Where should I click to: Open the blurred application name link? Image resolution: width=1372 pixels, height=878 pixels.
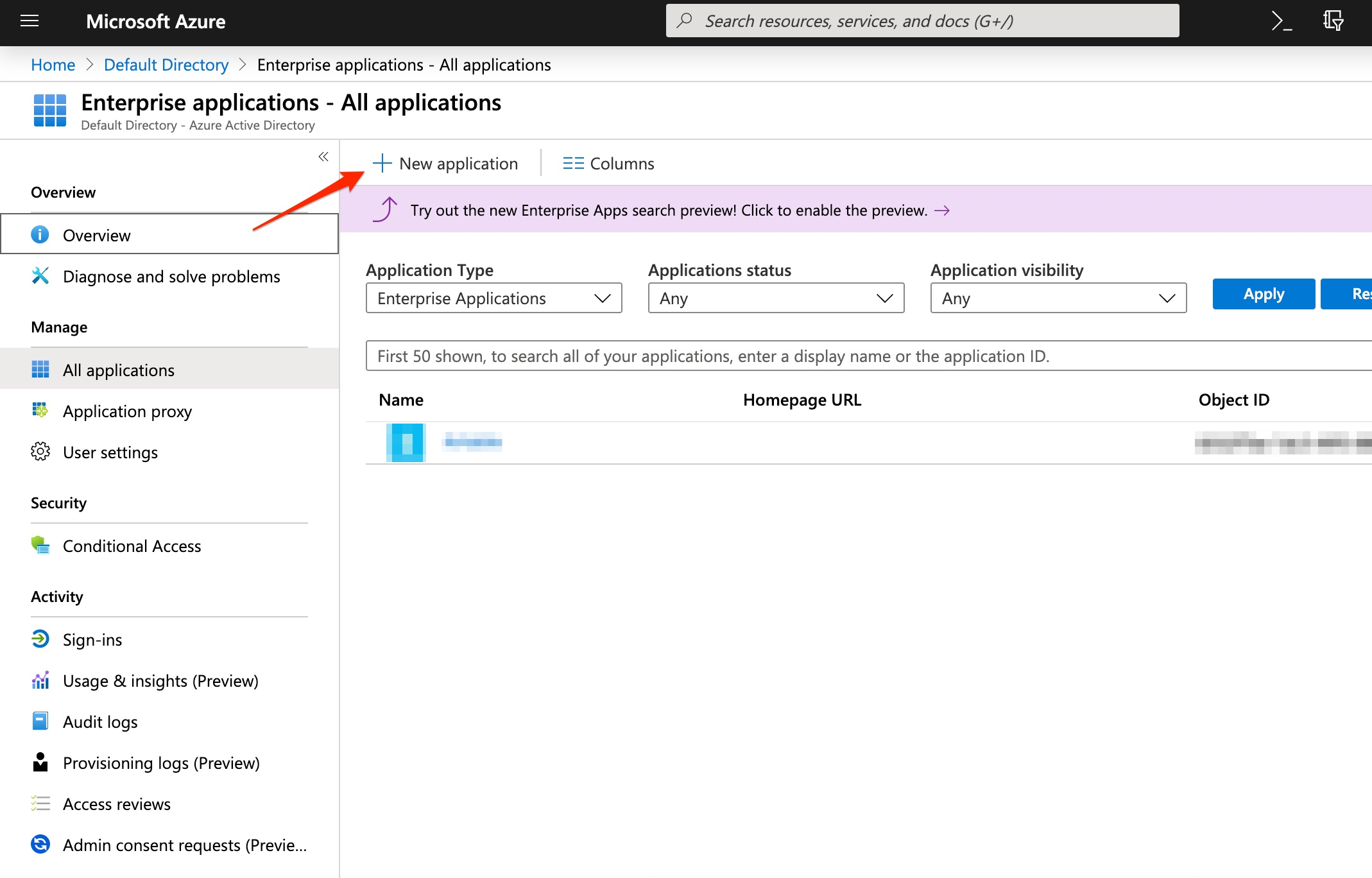pyautogui.click(x=474, y=442)
